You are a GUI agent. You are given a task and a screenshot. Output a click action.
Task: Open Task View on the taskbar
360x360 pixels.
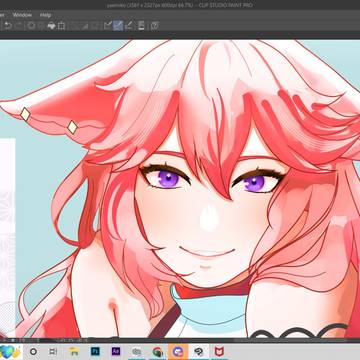point(53,351)
